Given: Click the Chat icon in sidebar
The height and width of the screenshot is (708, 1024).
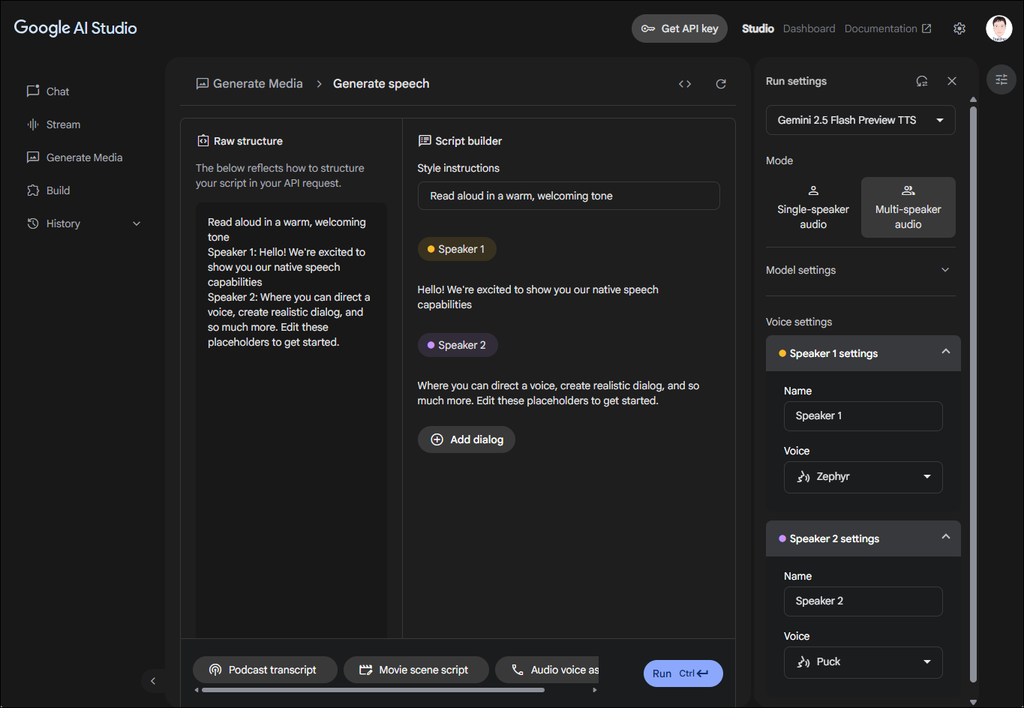Looking at the screenshot, I should click(x=33, y=91).
